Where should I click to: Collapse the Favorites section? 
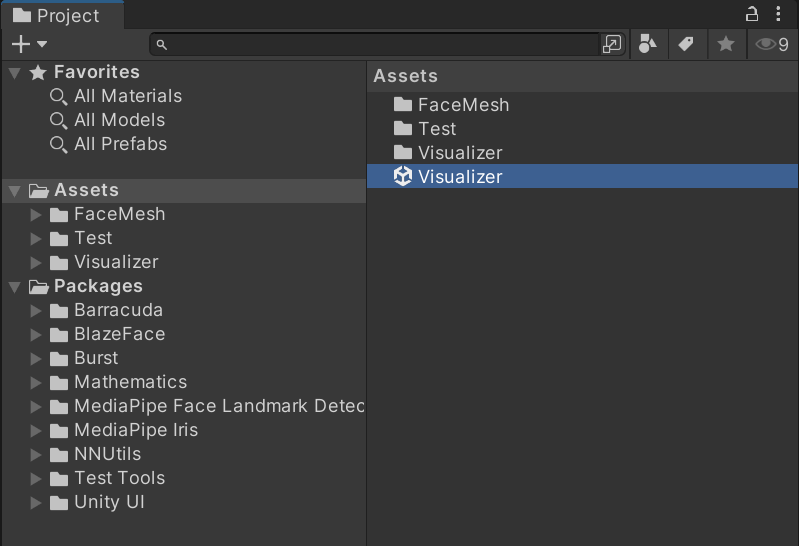(x=15, y=73)
